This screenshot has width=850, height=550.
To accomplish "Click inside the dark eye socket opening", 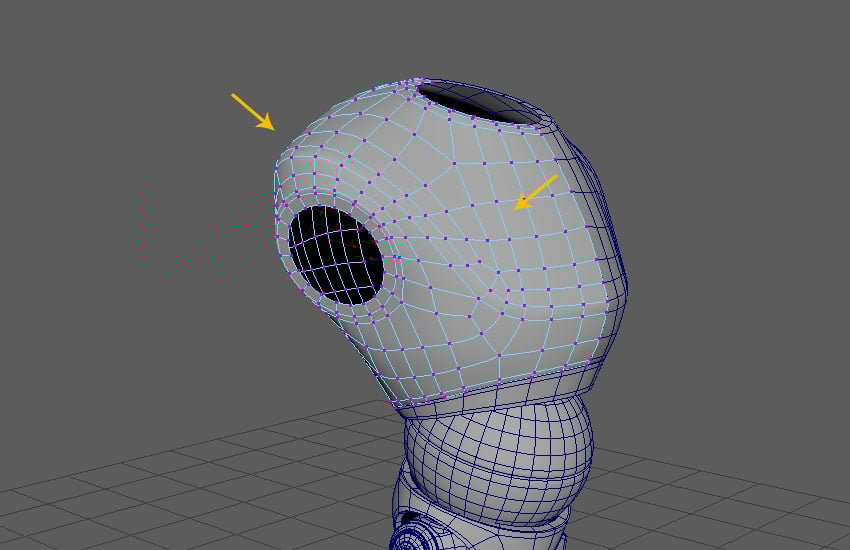I will 336,255.
